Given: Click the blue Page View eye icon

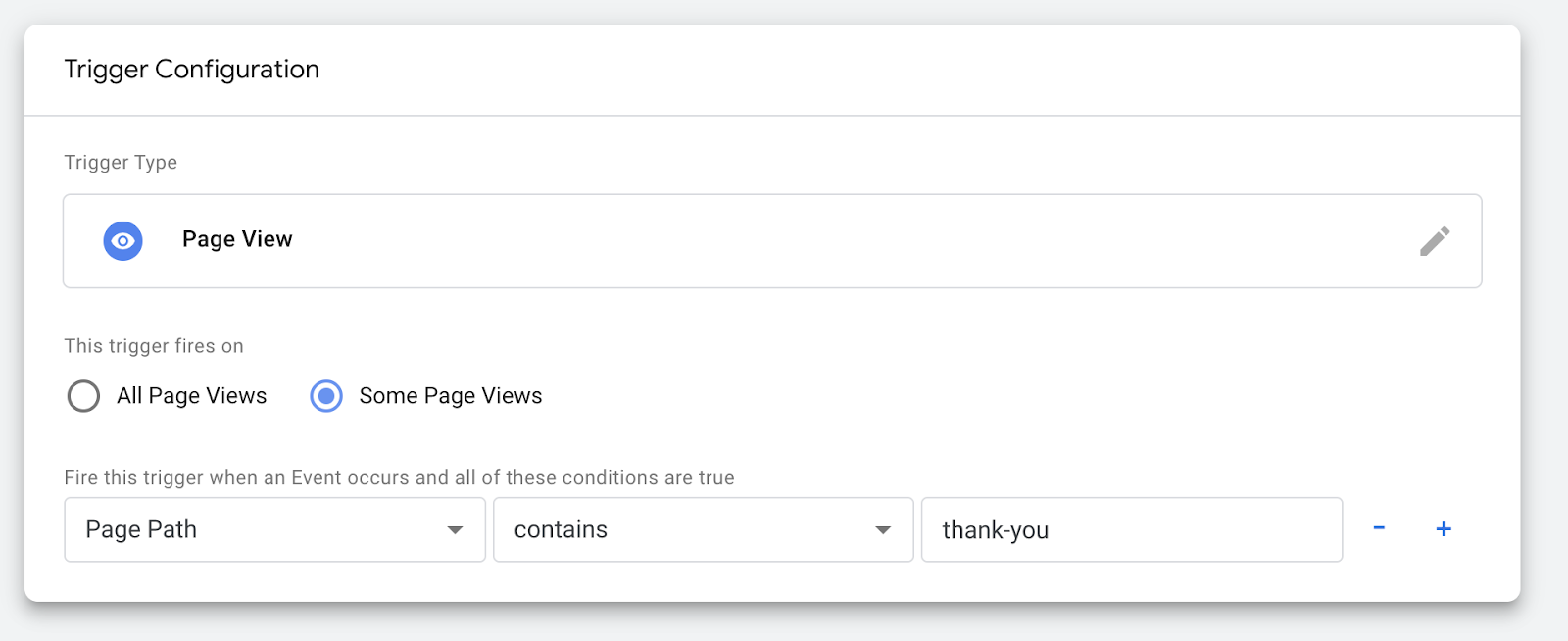Looking at the screenshot, I should 123,241.
